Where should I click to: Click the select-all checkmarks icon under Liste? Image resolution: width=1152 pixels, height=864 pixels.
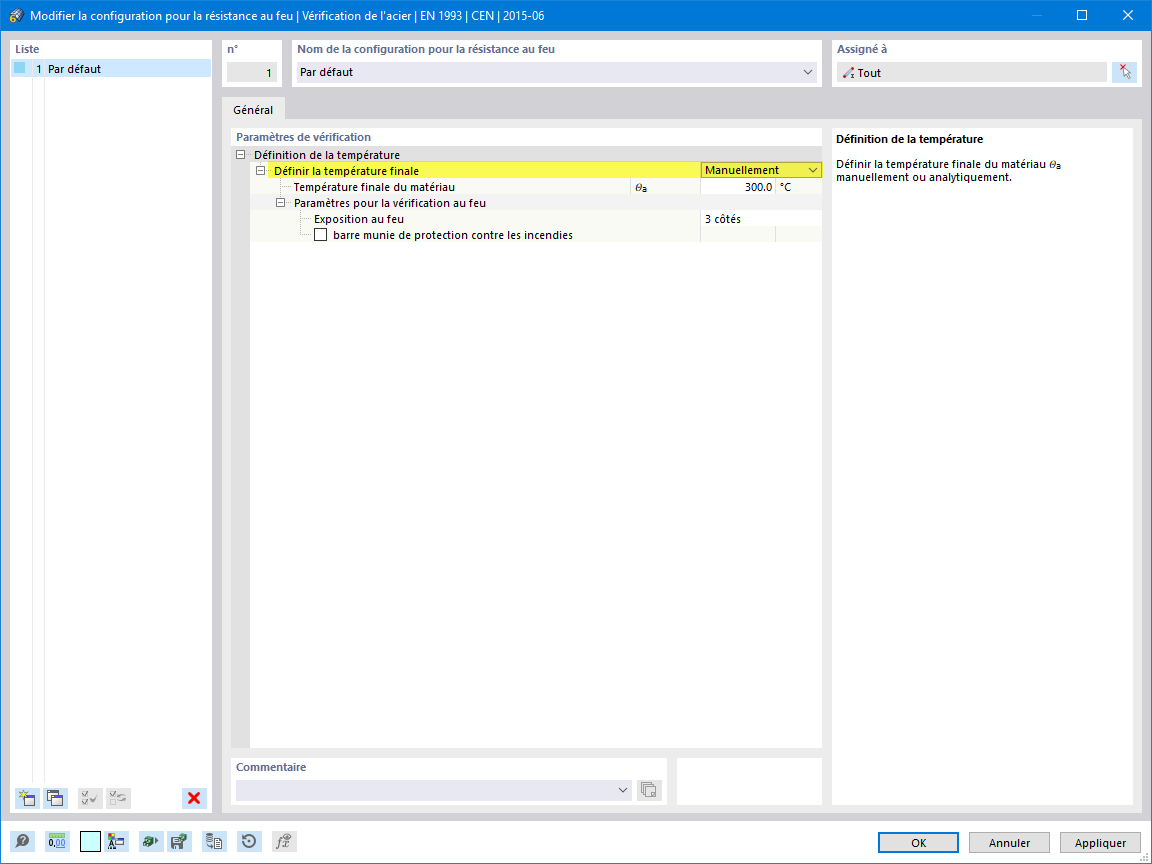pos(90,798)
